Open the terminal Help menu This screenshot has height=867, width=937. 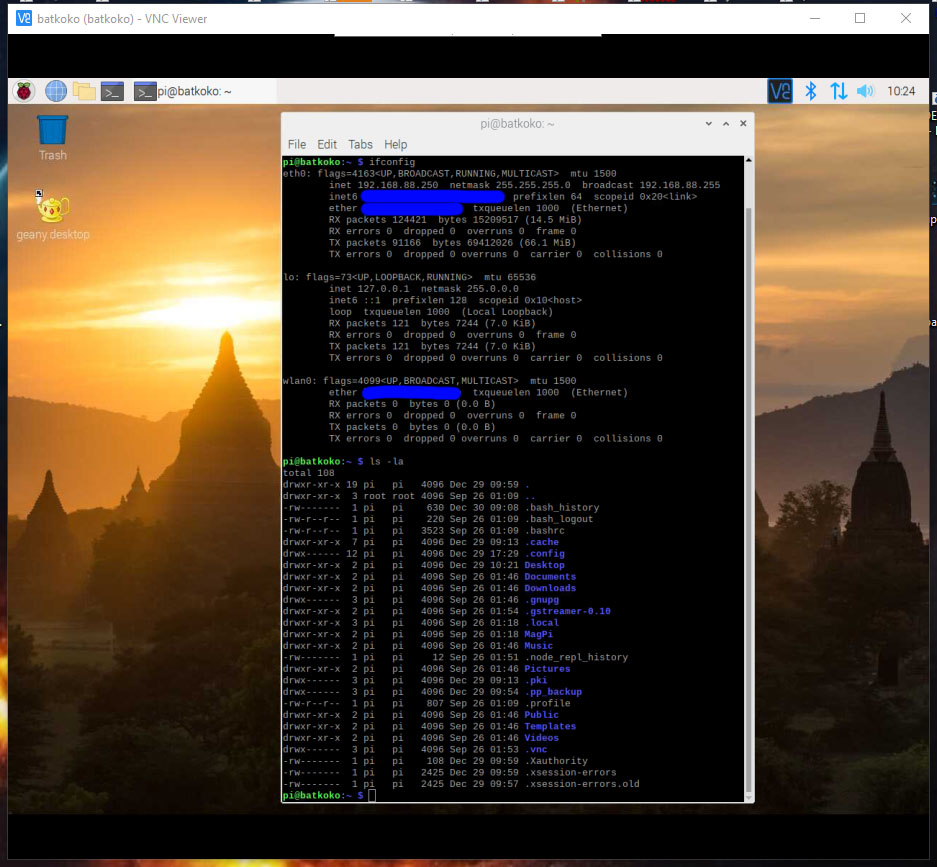click(x=396, y=145)
